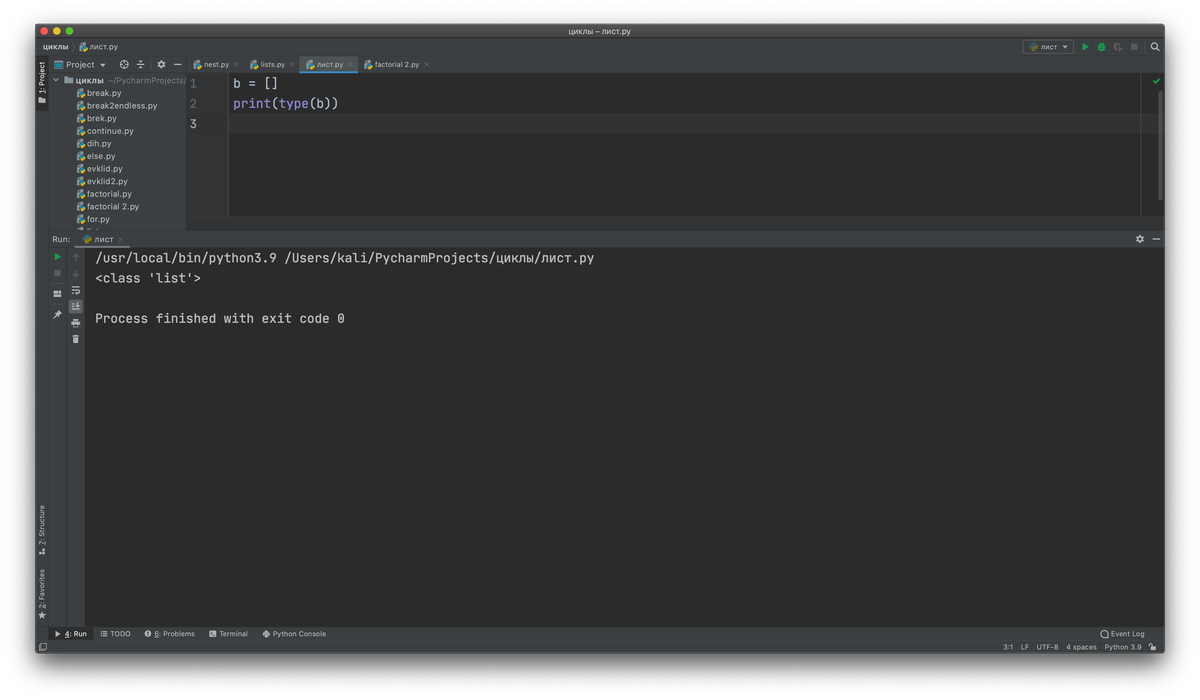1200x700 pixels.
Task: Close the lists.py tab
Action: tap(292, 65)
